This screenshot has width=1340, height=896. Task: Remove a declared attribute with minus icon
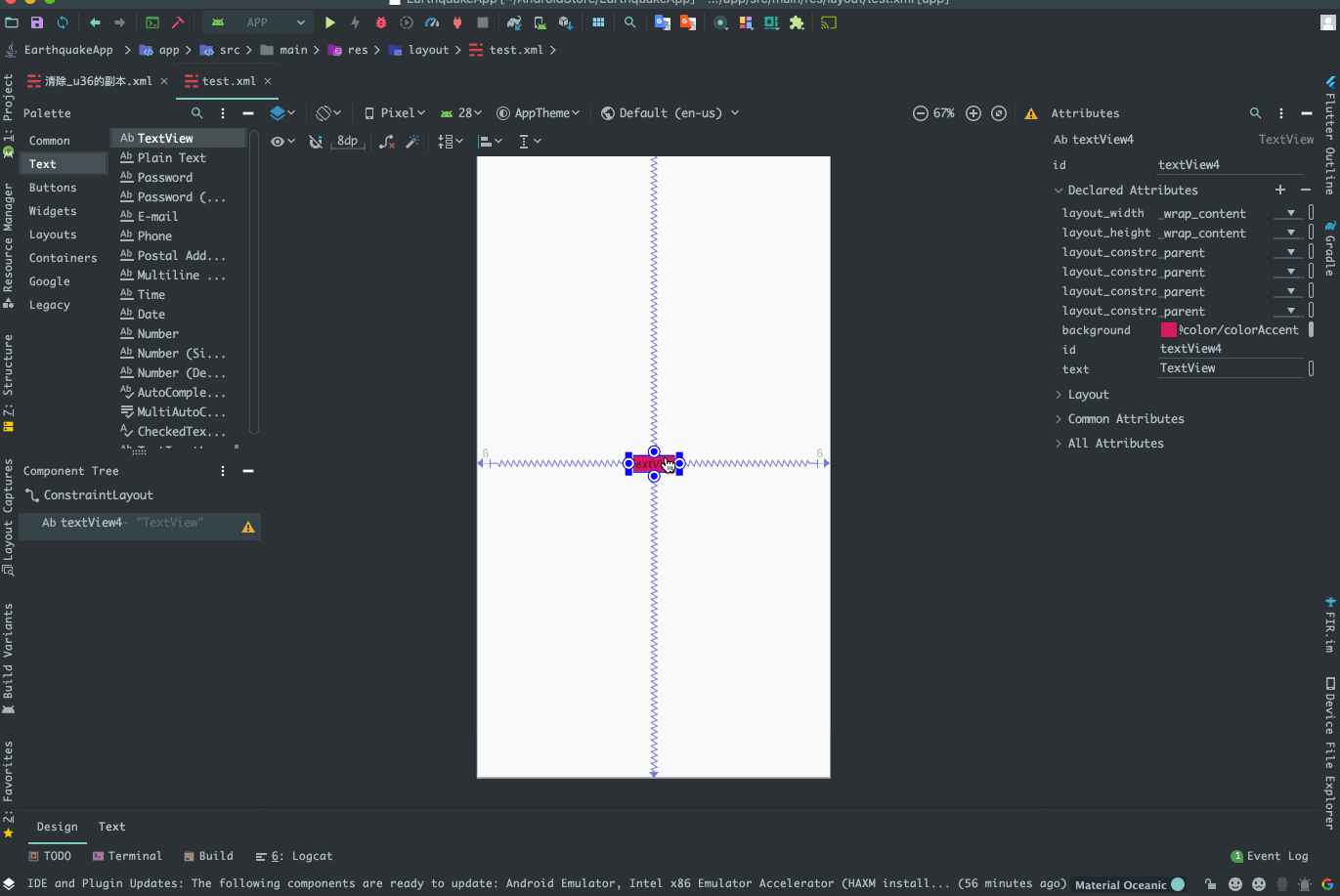1306,190
